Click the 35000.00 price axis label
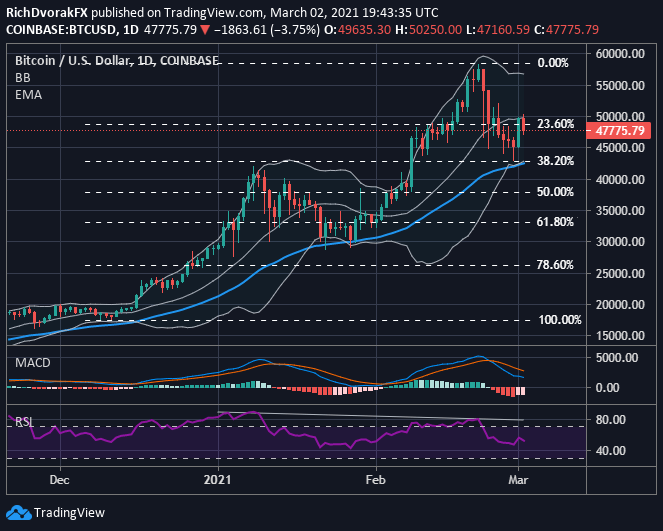The width and height of the screenshot is (663, 531). pyautogui.click(x=620, y=211)
